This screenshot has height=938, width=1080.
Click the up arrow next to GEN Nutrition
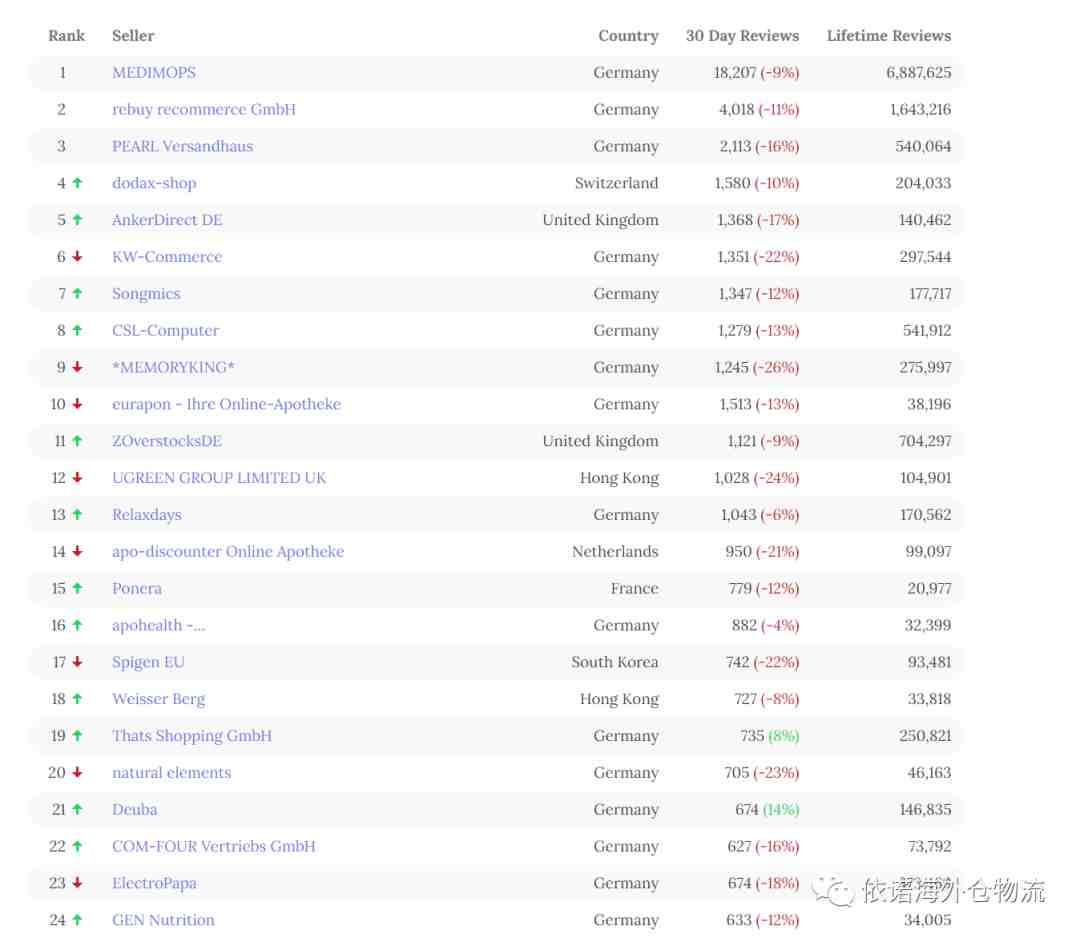77,920
